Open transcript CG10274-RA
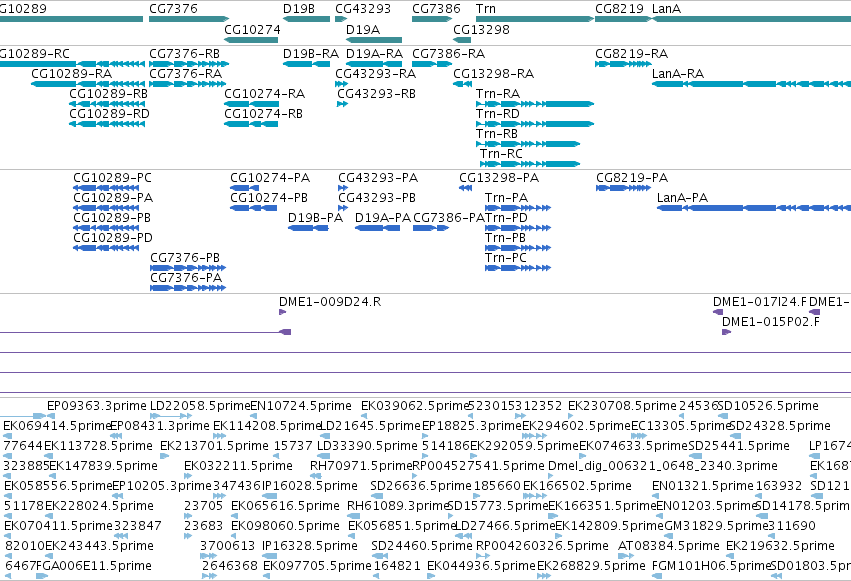This screenshot has height=581, width=851. click(x=264, y=94)
